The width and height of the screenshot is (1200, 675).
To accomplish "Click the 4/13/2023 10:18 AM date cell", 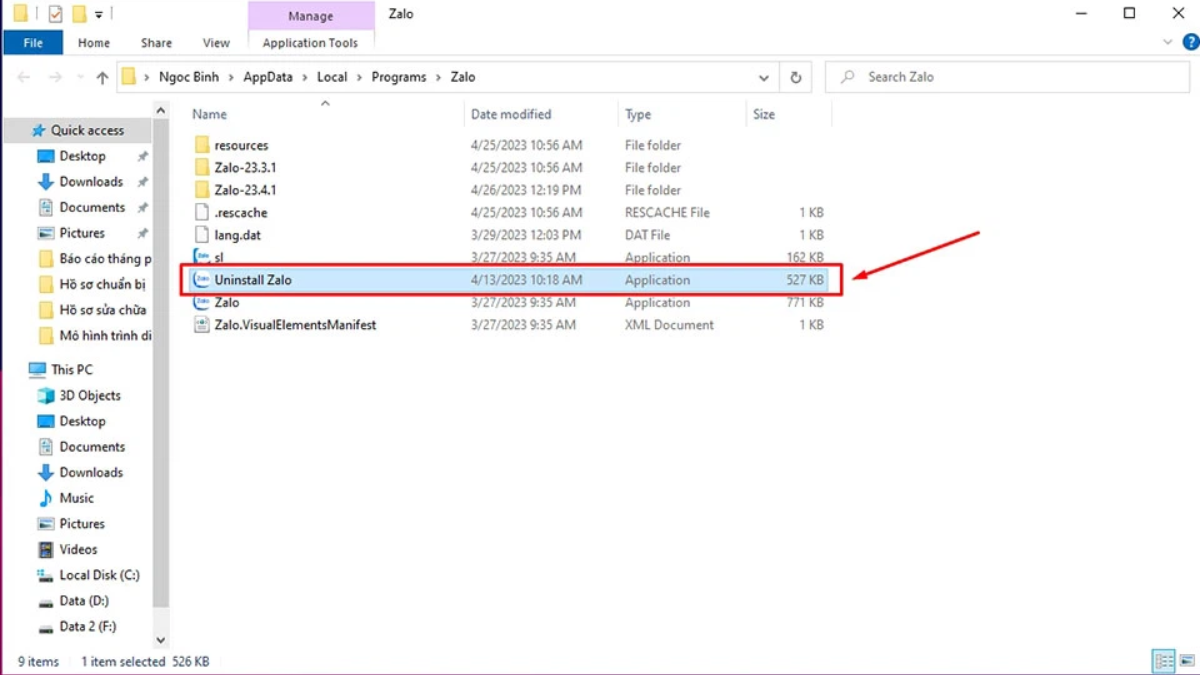I will click(526, 280).
